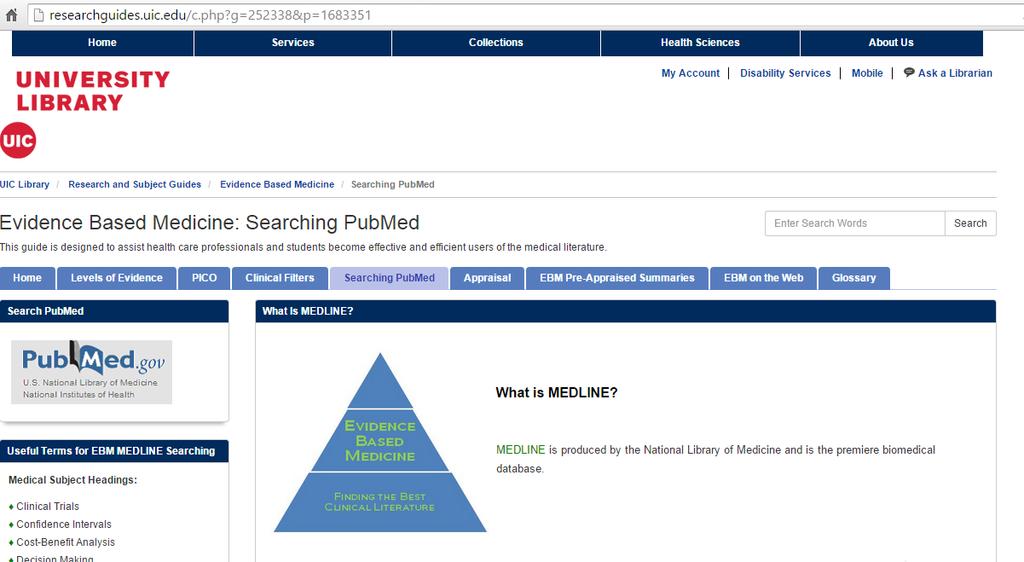The height and width of the screenshot is (562, 1024).
Task: Click the green MEDLINE link
Action: pyautogui.click(x=520, y=450)
